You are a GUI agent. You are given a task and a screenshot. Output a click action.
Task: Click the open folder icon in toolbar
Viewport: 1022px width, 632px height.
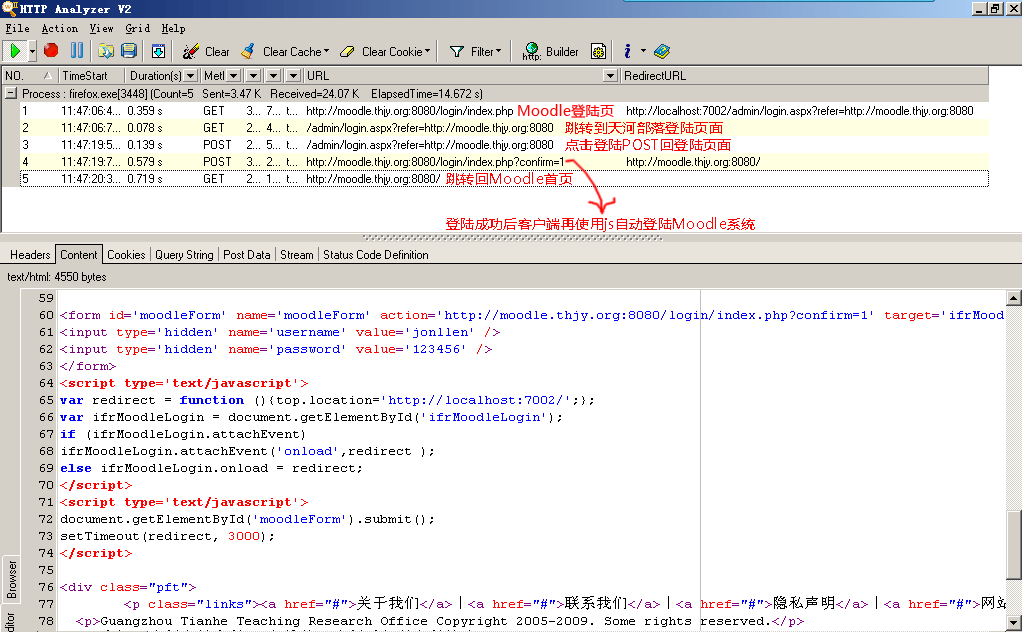[x=106, y=51]
